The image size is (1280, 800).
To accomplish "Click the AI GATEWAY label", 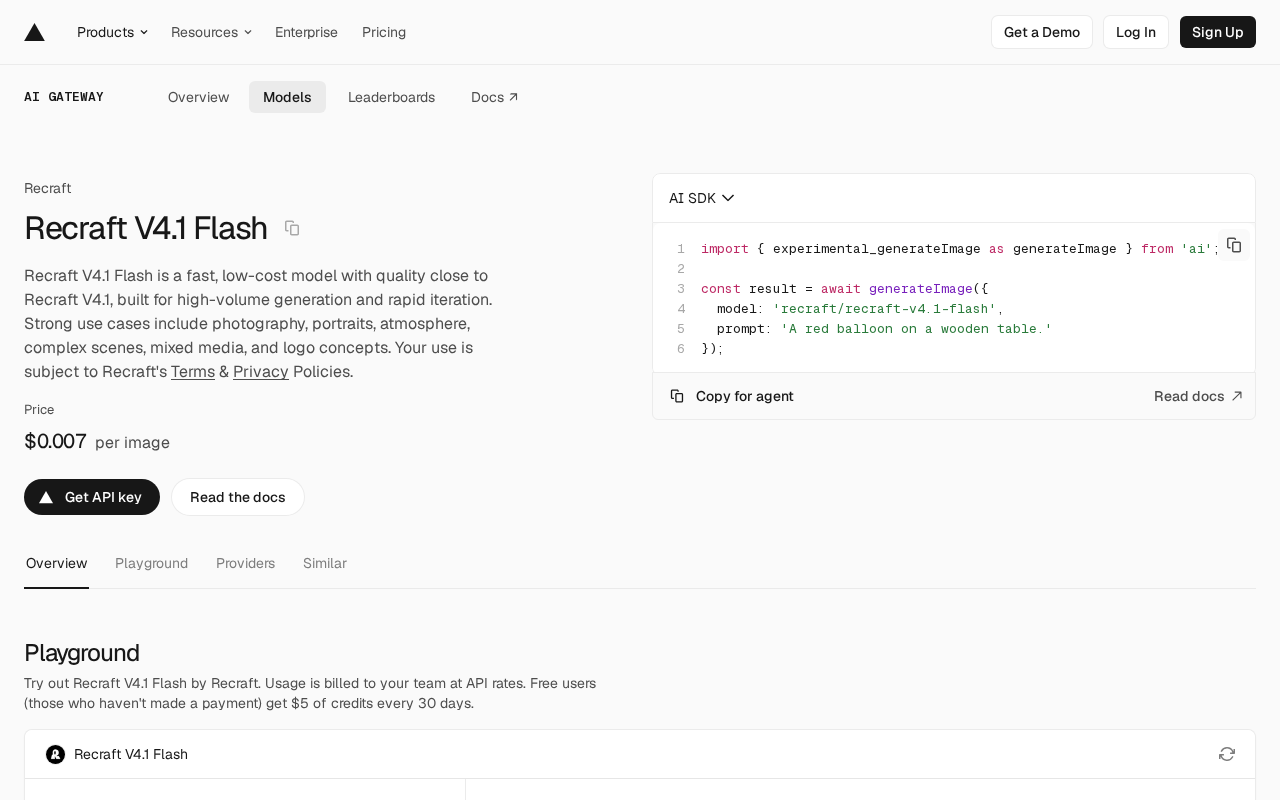I will 64,97.
